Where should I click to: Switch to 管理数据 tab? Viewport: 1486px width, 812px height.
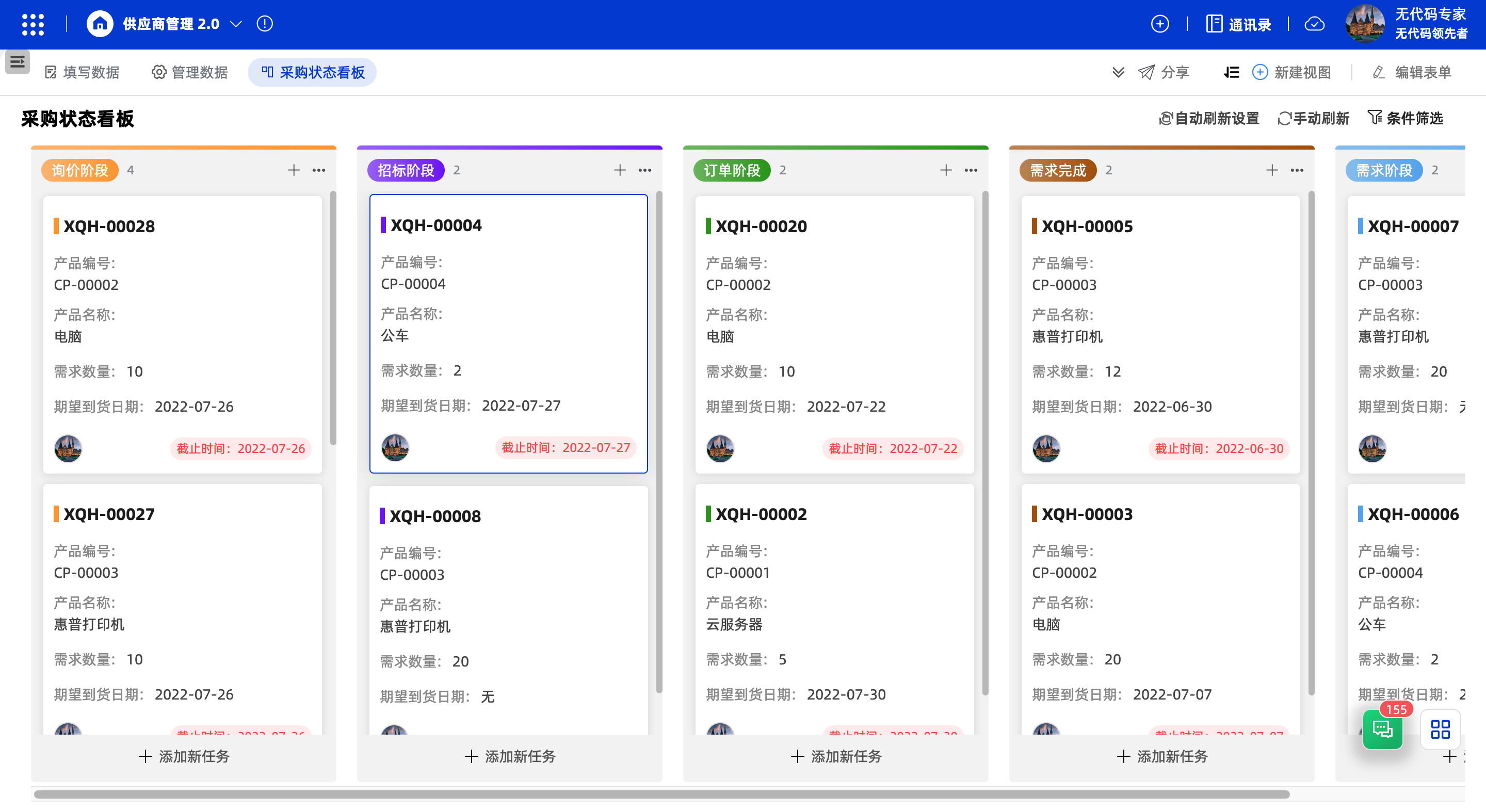tap(190, 72)
